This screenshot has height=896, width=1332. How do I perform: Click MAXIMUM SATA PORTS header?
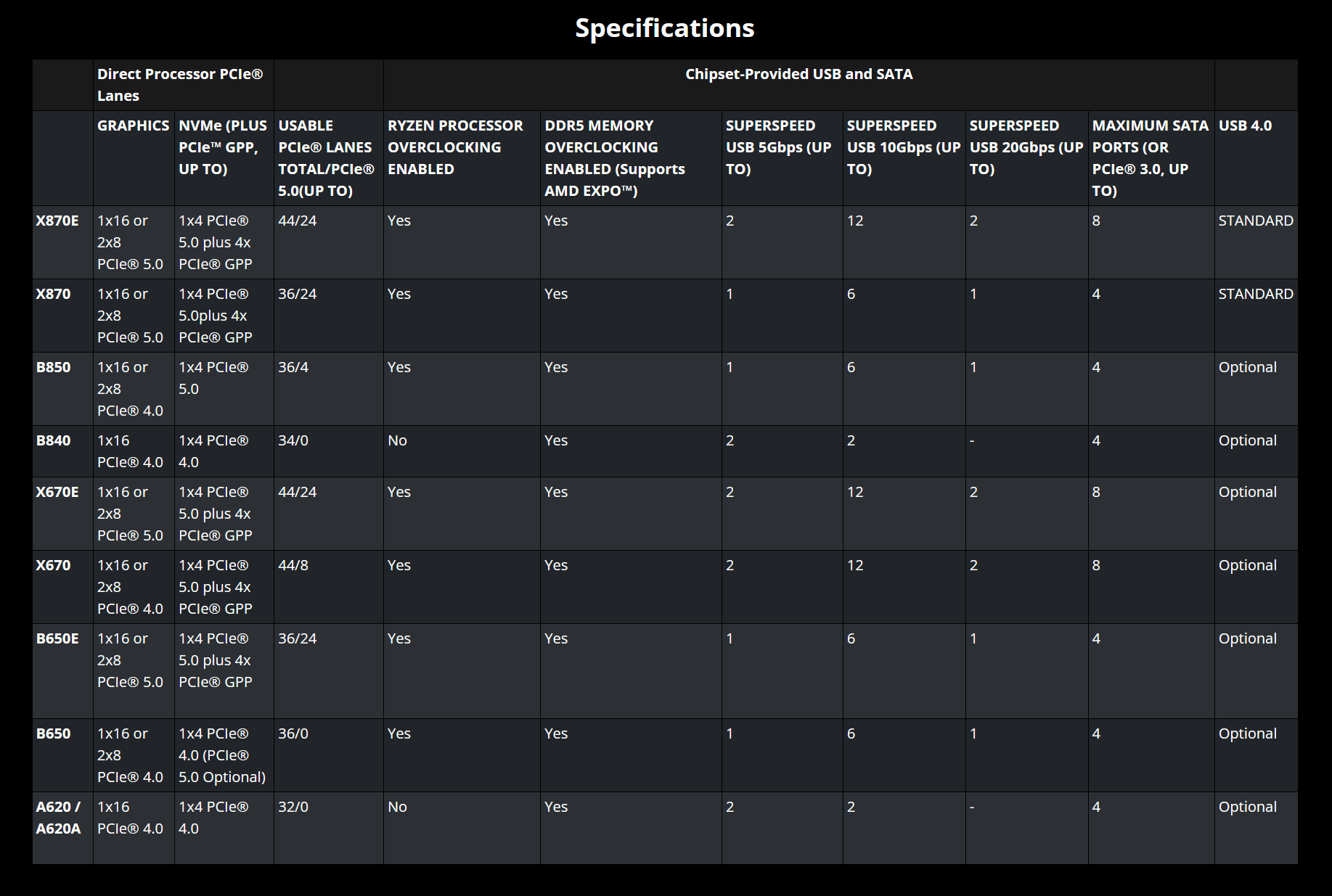click(1151, 158)
